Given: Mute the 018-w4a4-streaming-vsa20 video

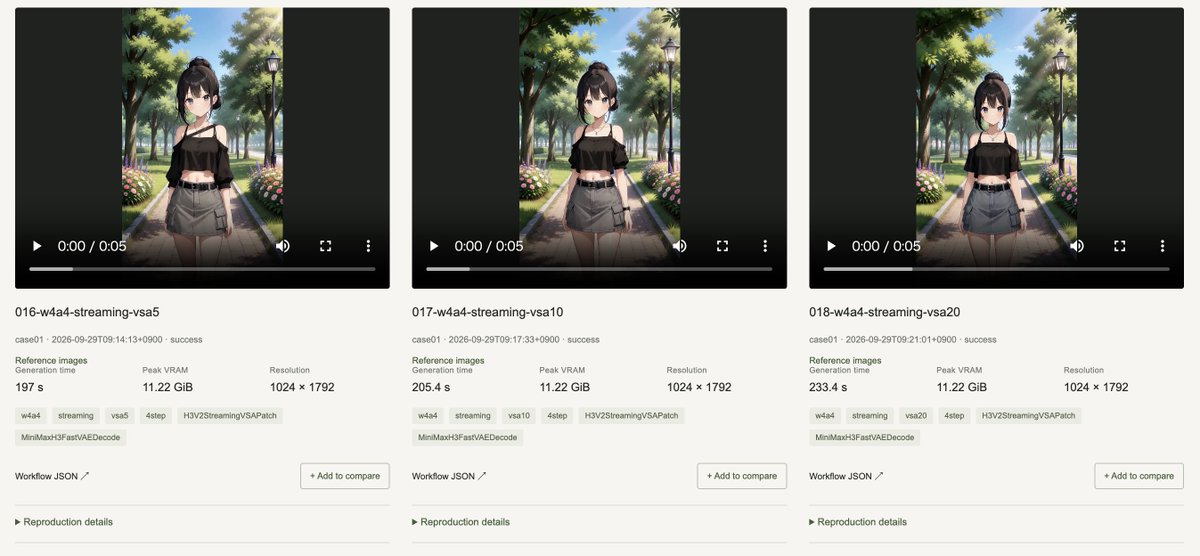Looking at the screenshot, I should 1077,246.
